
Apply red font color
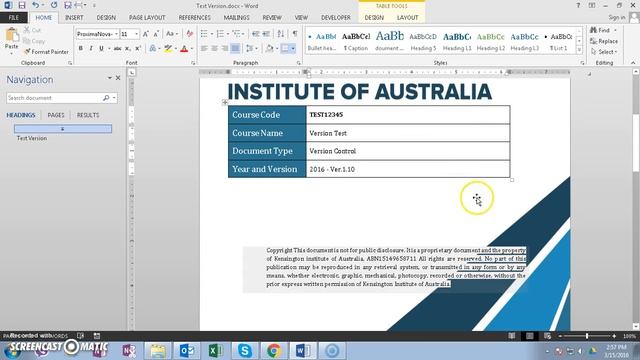pyautogui.click(x=184, y=49)
